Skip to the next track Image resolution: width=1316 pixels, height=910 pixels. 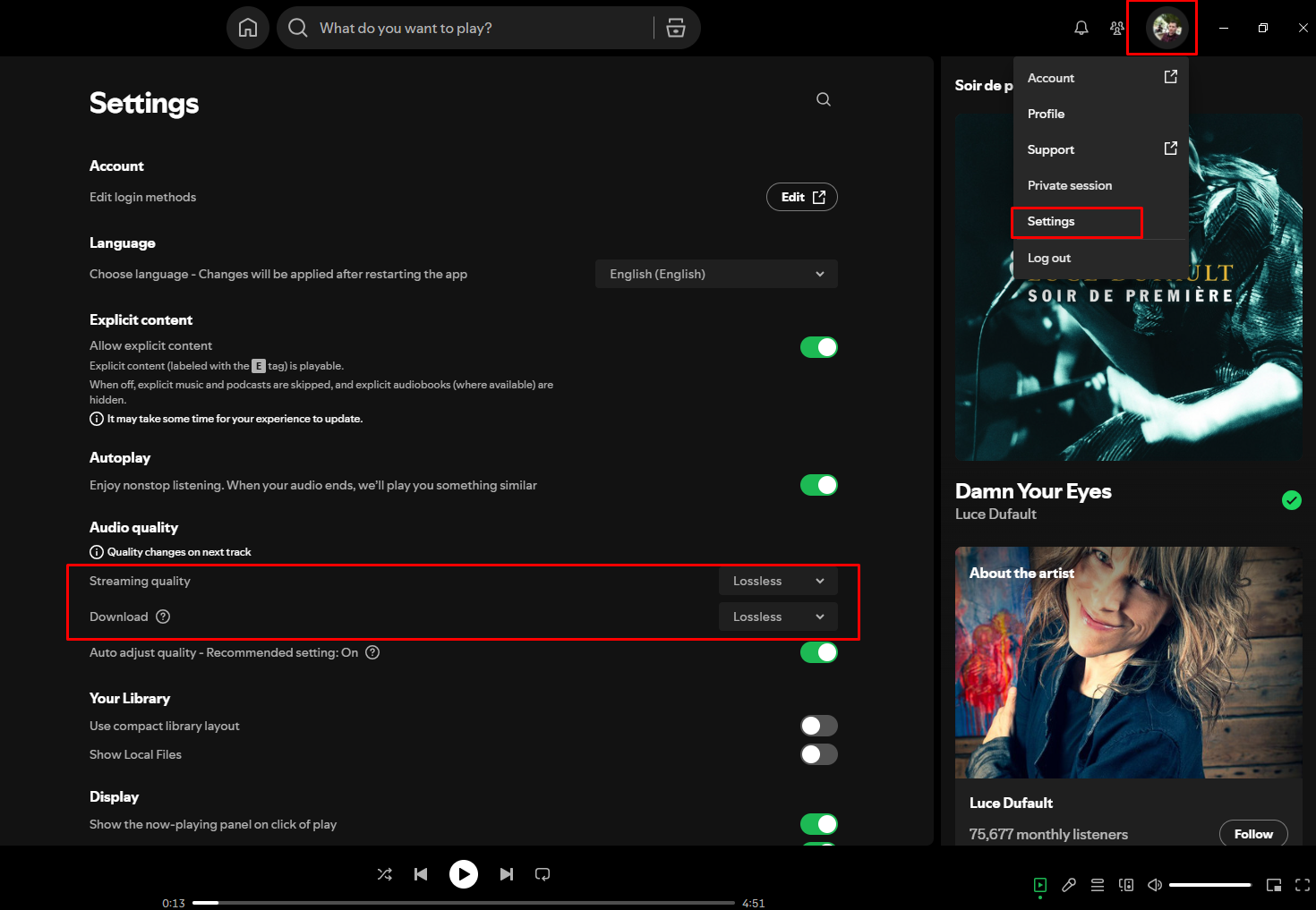pyautogui.click(x=507, y=874)
